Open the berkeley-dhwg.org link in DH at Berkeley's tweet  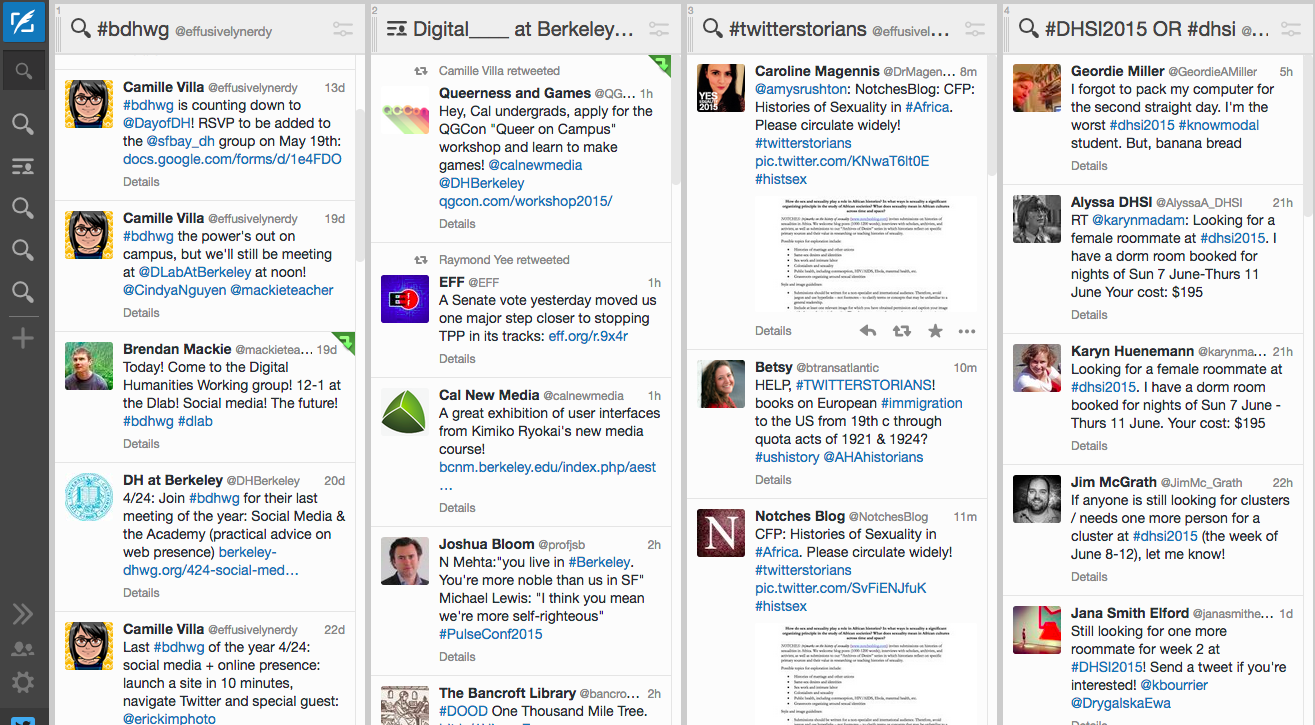point(211,562)
